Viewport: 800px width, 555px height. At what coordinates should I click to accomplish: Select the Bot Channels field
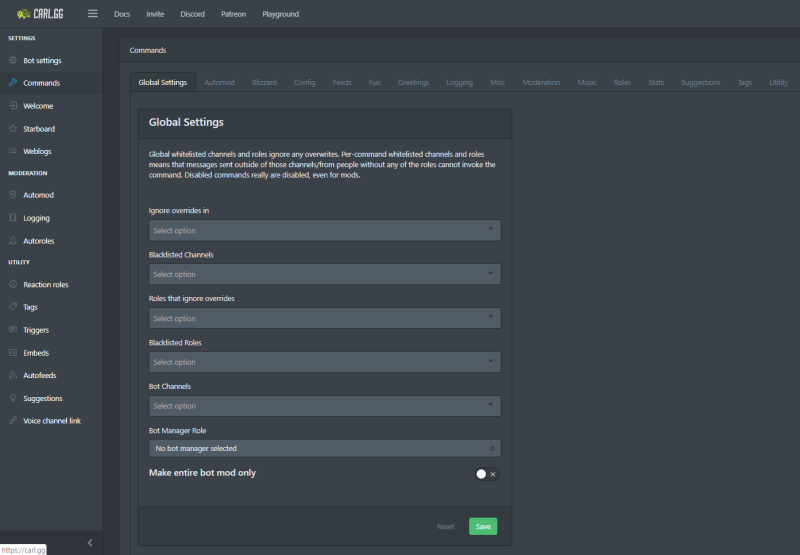324,406
